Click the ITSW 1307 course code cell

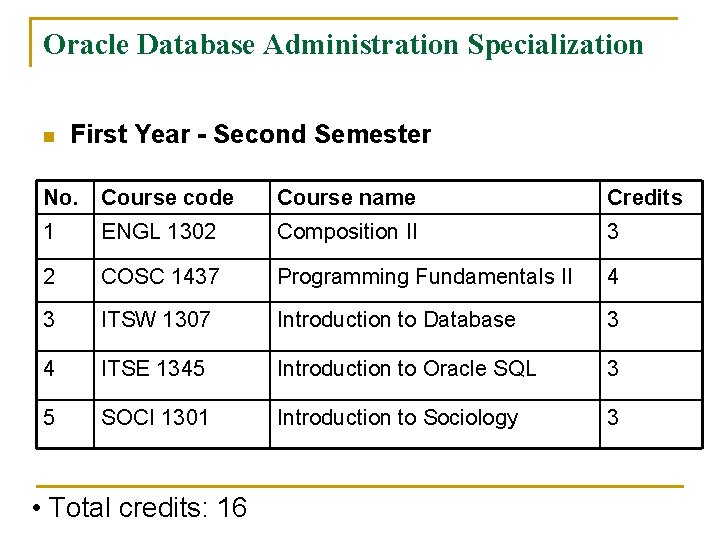click(155, 320)
